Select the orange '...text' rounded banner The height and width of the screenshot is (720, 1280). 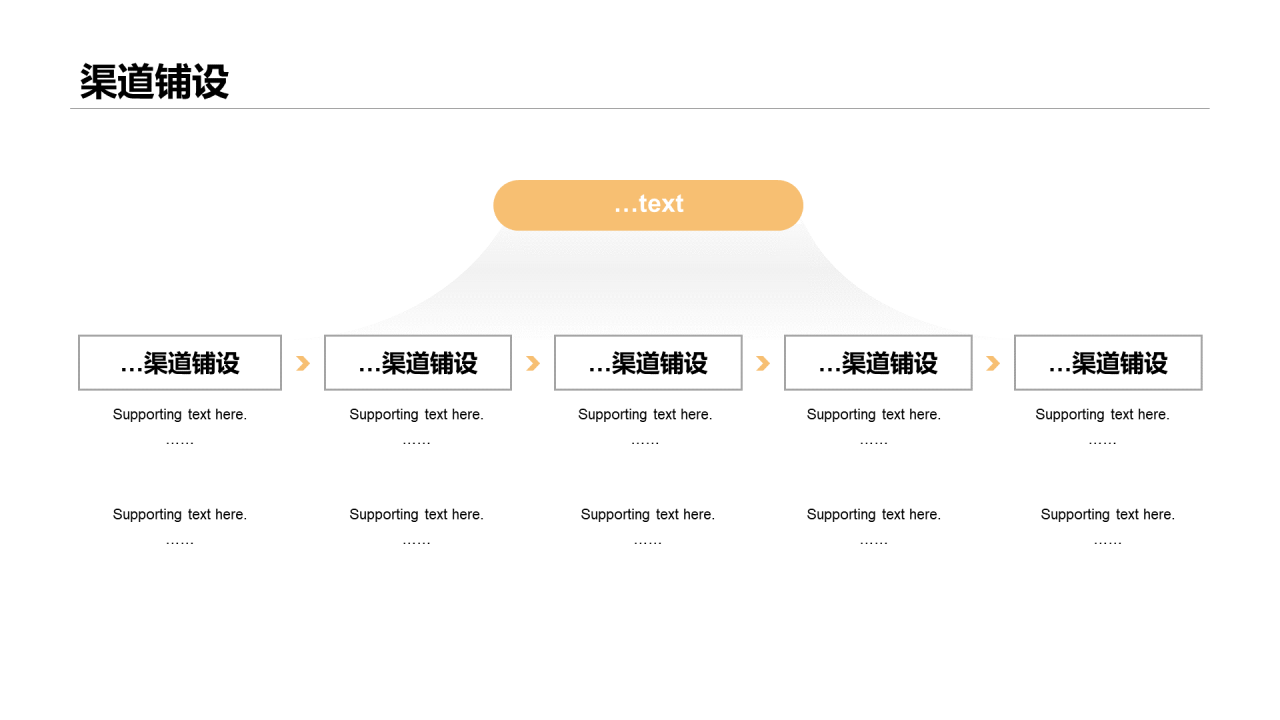coord(648,205)
